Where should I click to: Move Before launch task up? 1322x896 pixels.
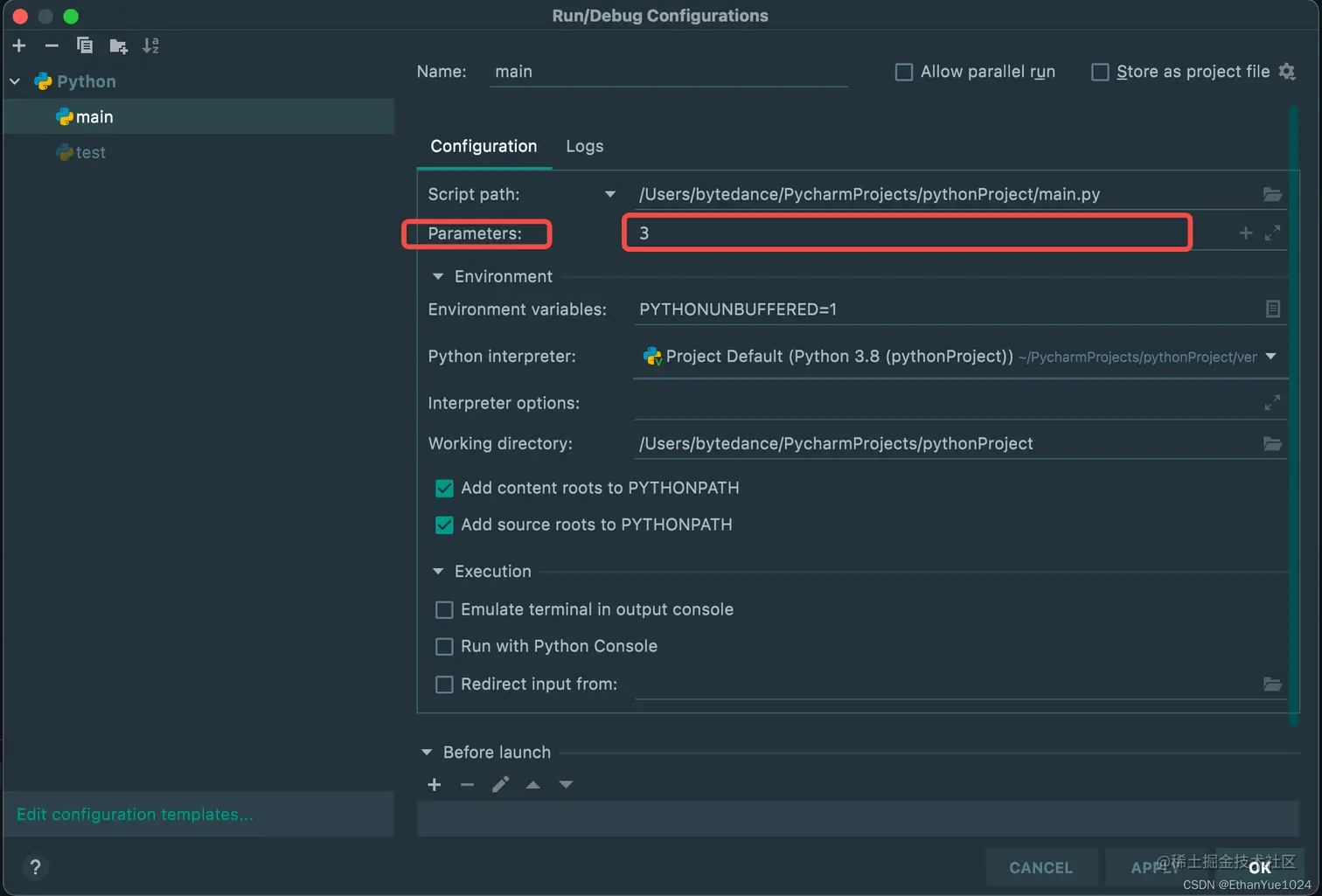pyautogui.click(x=532, y=785)
